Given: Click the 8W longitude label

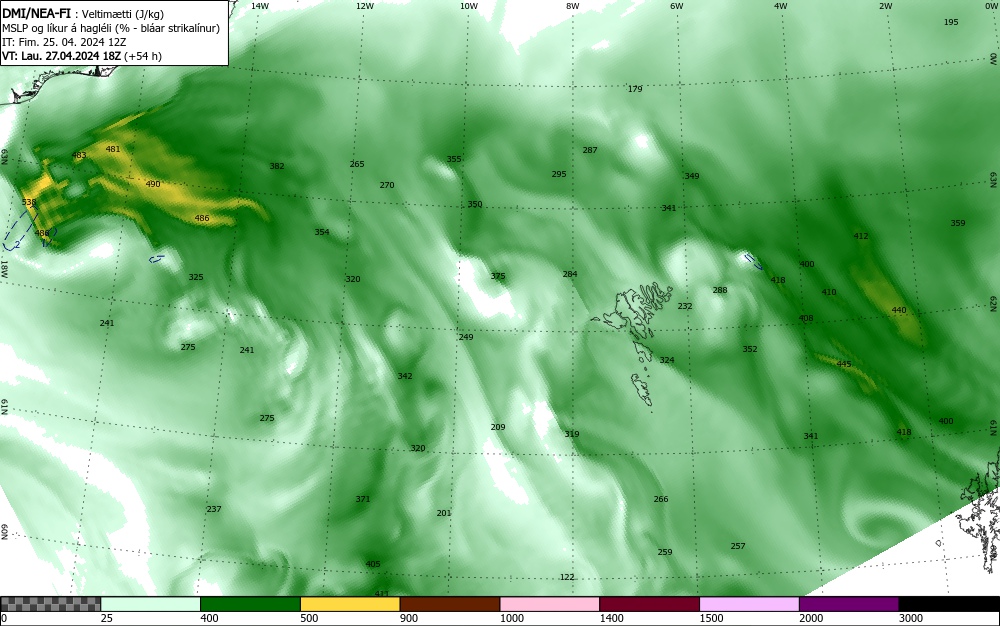Looking at the screenshot, I should click(573, 6).
